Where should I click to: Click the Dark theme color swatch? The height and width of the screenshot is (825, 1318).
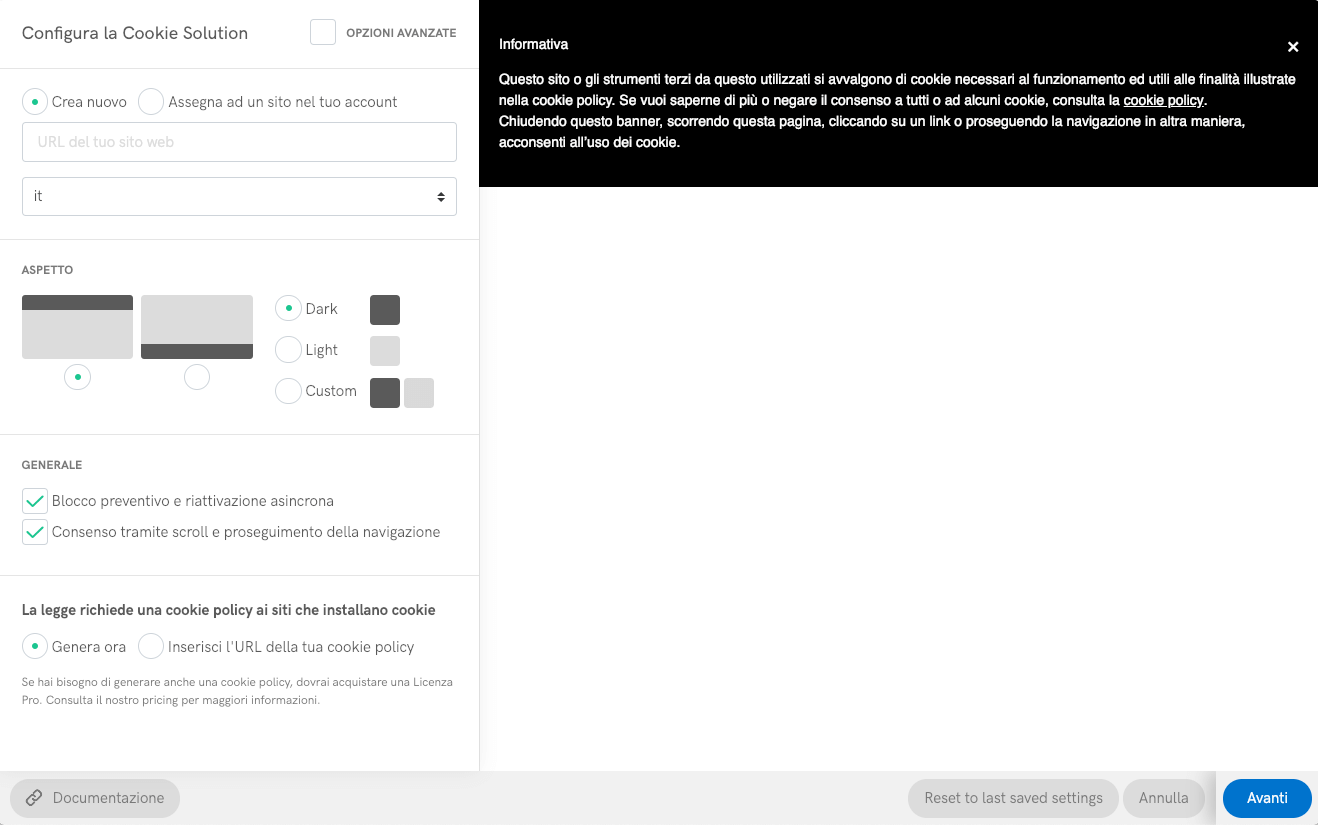(385, 310)
